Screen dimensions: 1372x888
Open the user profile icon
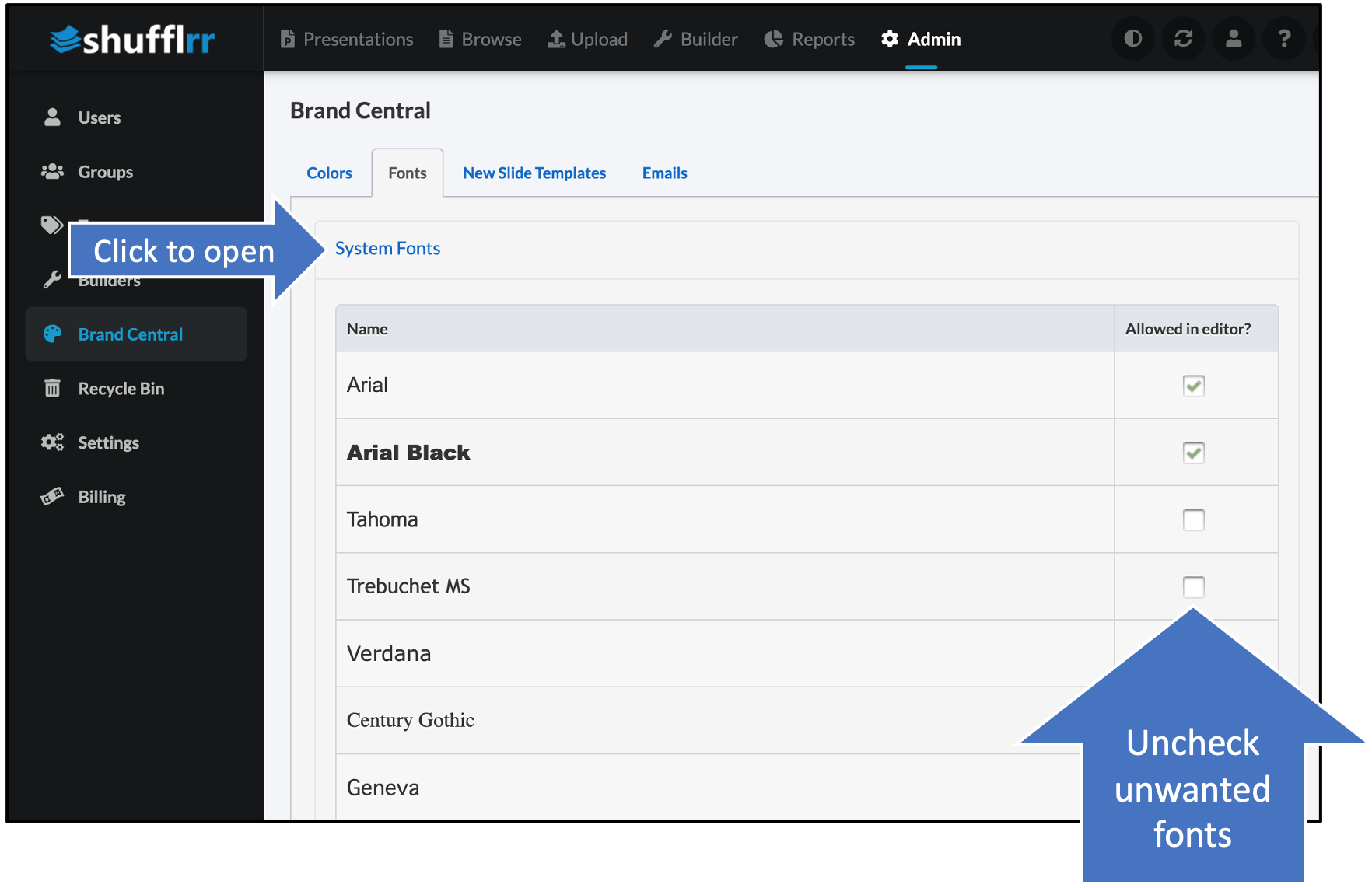tap(1234, 38)
